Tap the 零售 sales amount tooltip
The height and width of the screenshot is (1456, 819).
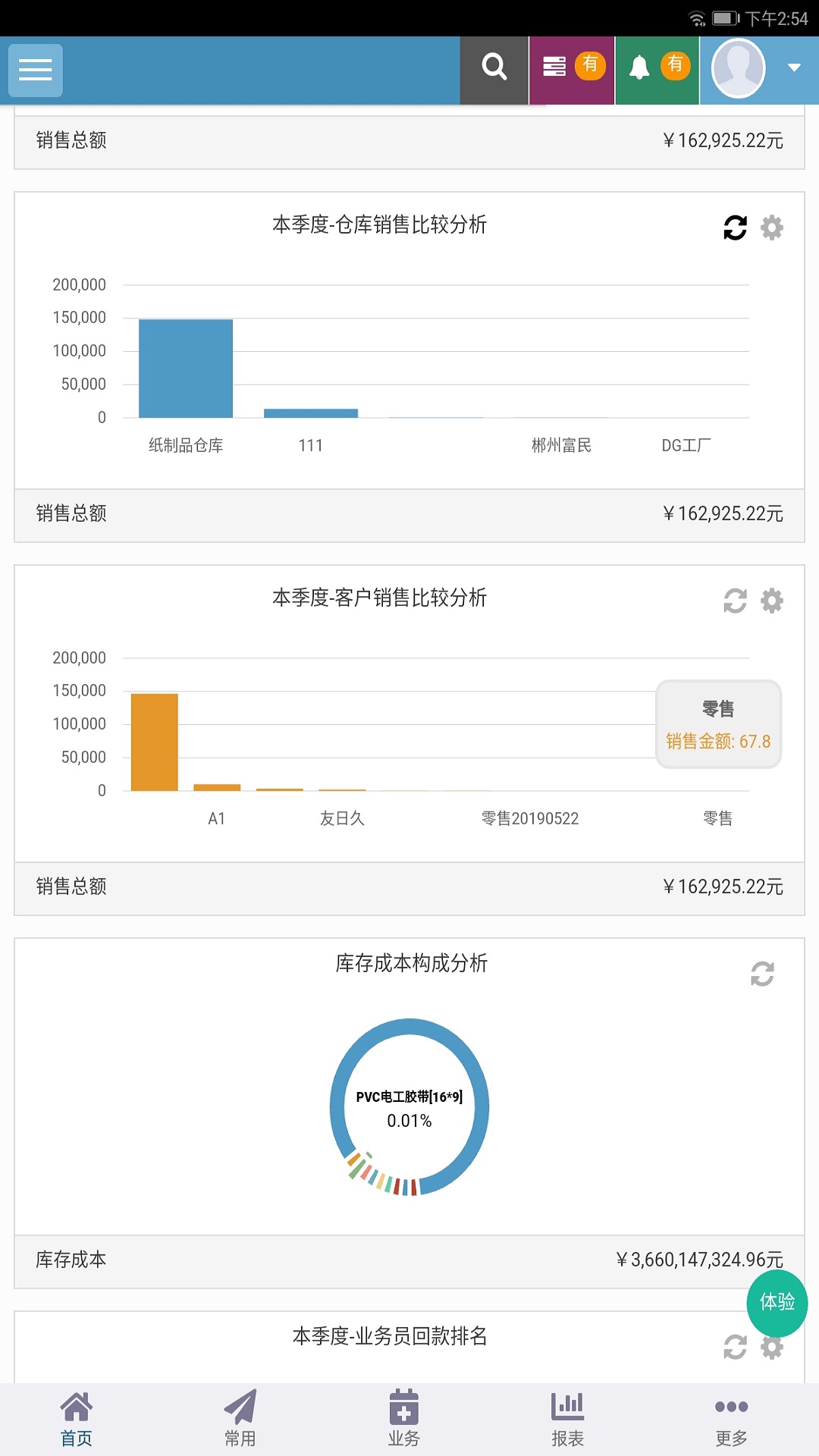coord(718,724)
